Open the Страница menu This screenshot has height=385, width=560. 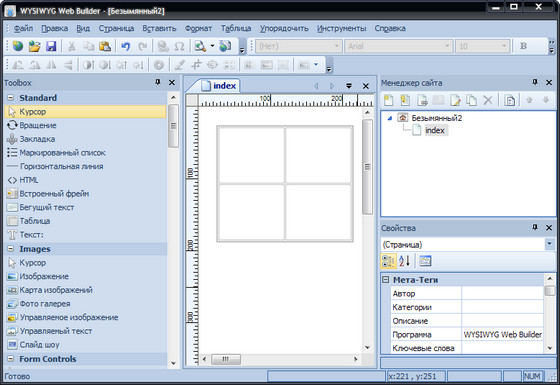click(116, 28)
